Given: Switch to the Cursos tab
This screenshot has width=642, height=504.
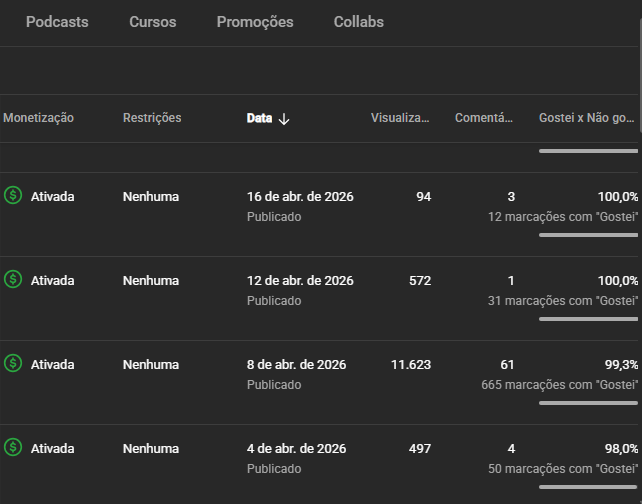Looking at the screenshot, I should click(153, 22).
